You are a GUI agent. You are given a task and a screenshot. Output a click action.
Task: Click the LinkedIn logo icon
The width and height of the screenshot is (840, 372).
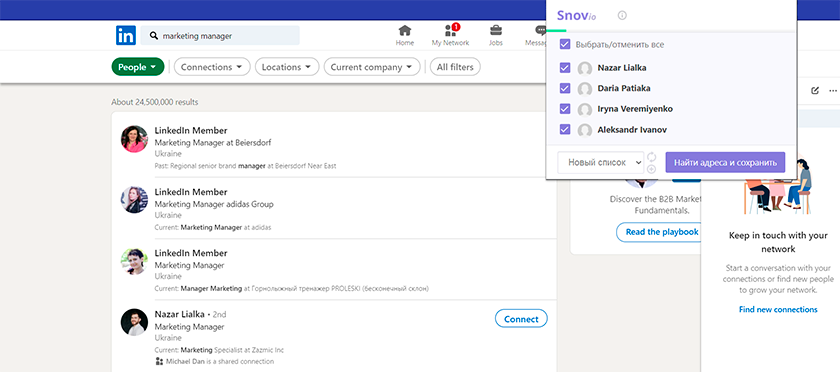tap(126, 35)
